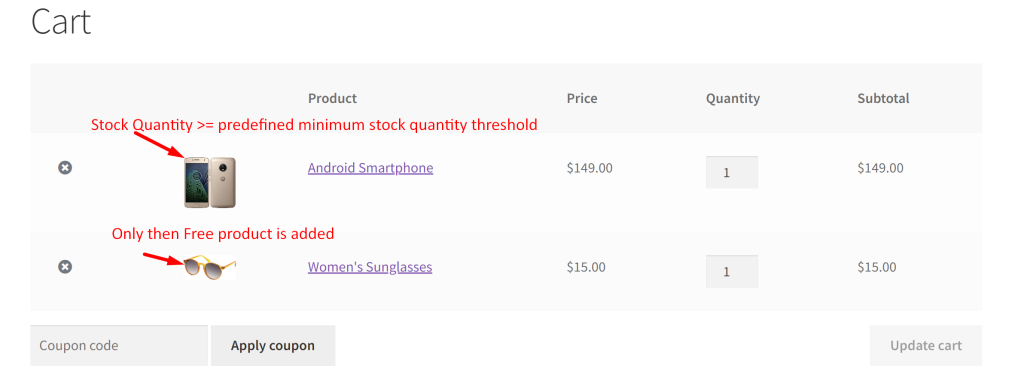
Task: Click into the Coupon code field
Action: pyautogui.click(x=119, y=345)
